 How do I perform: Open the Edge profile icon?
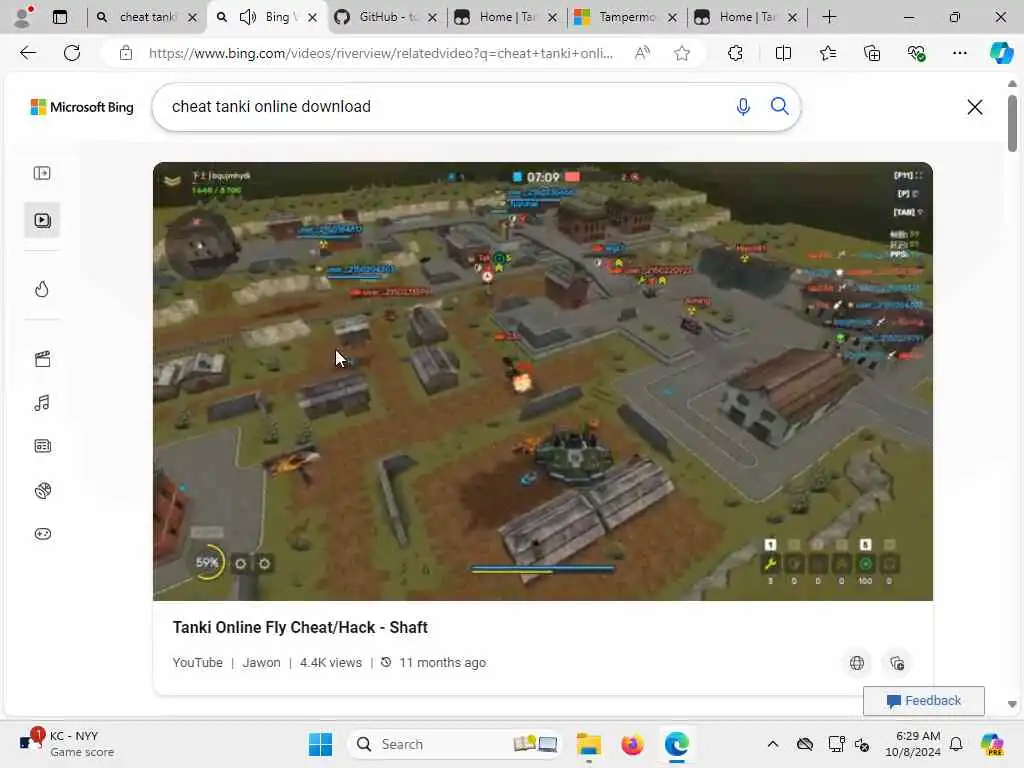[x=23, y=17]
